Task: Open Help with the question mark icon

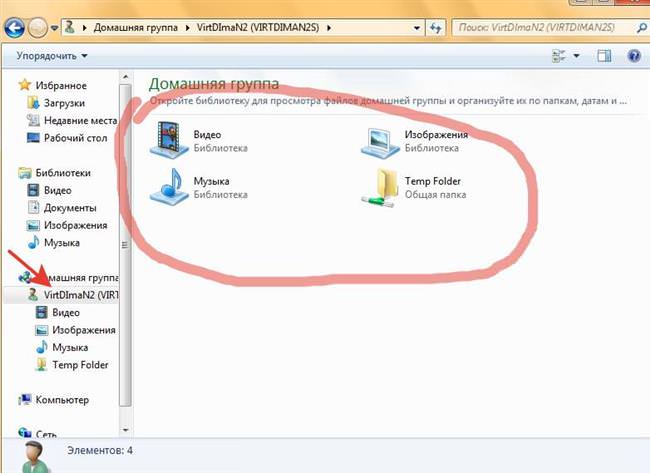Action: click(x=634, y=56)
